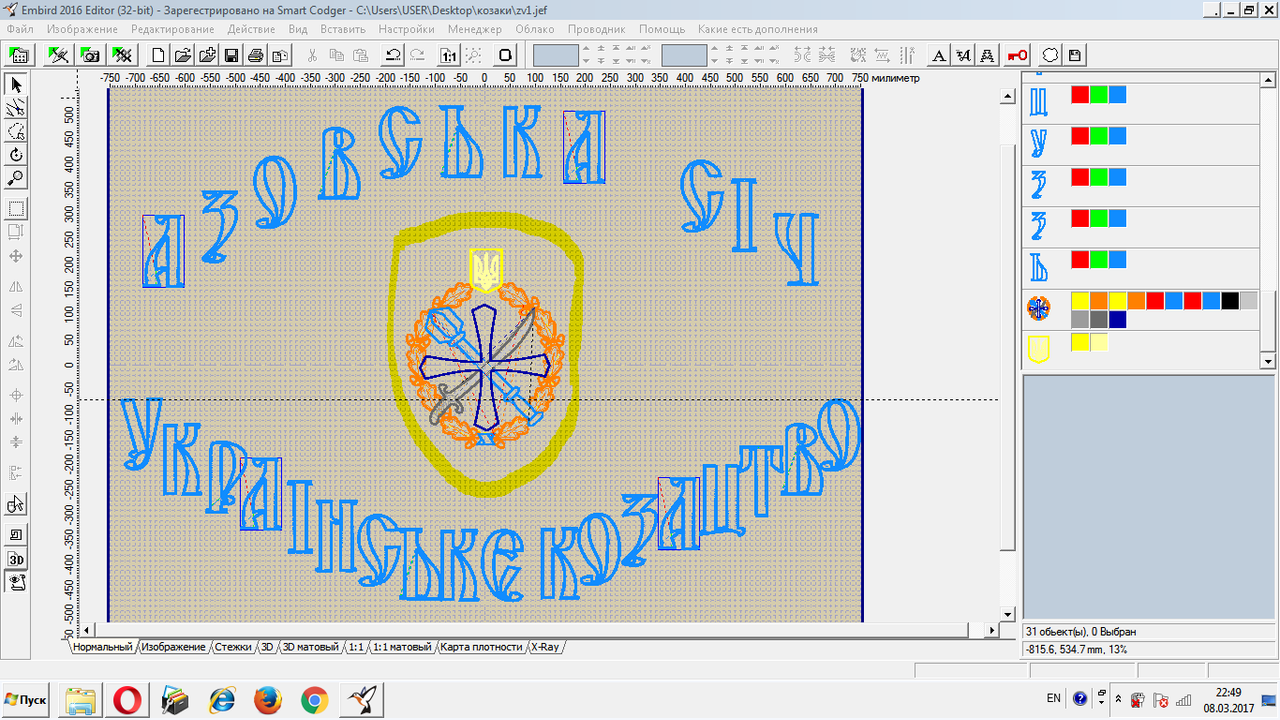Click the letter A text tool icon

(940, 55)
